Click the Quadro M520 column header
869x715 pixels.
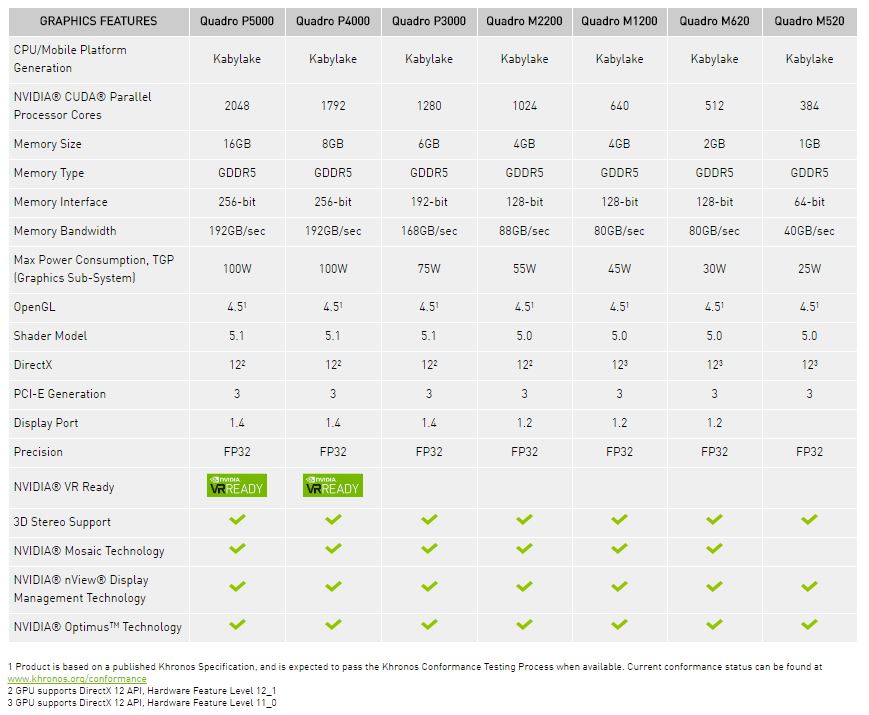coord(809,21)
